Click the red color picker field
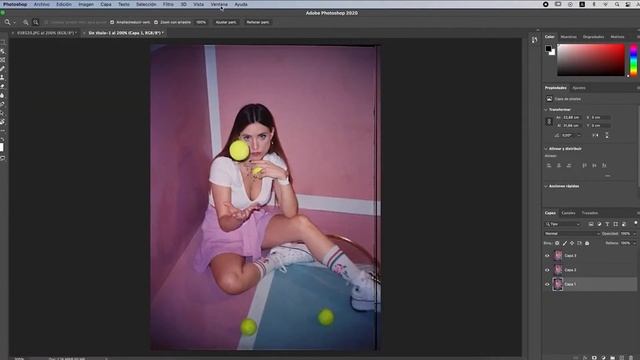The height and width of the screenshot is (360, 640). pos(591,60)
